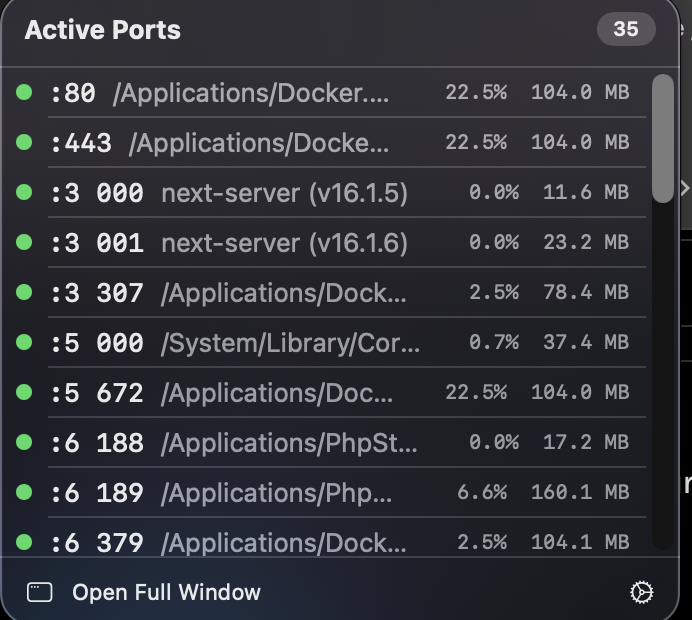Click the /System/Library/Cor... process name

point(290,343)
